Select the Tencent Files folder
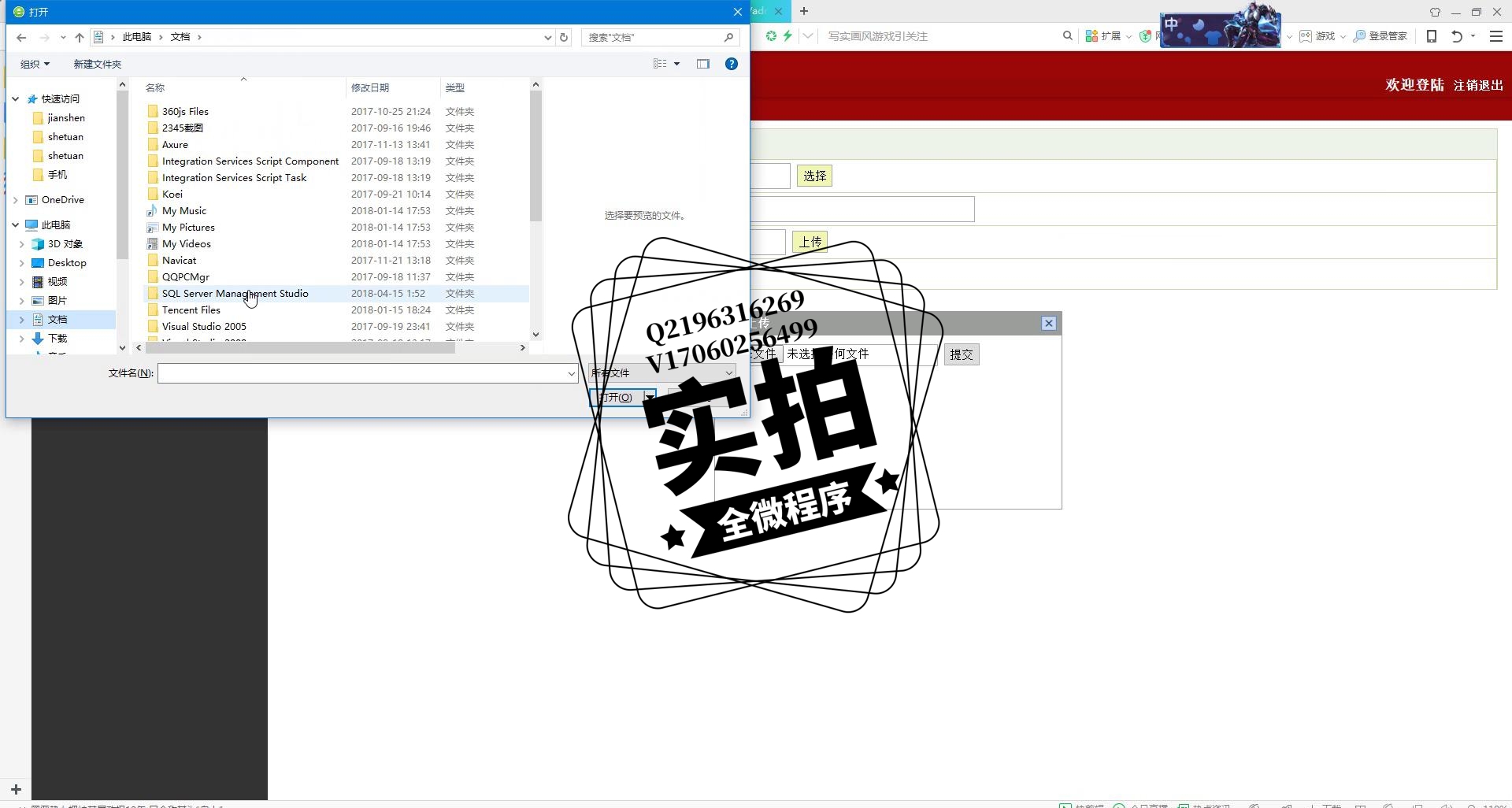The image size is (1512, 808). point(191,309)
